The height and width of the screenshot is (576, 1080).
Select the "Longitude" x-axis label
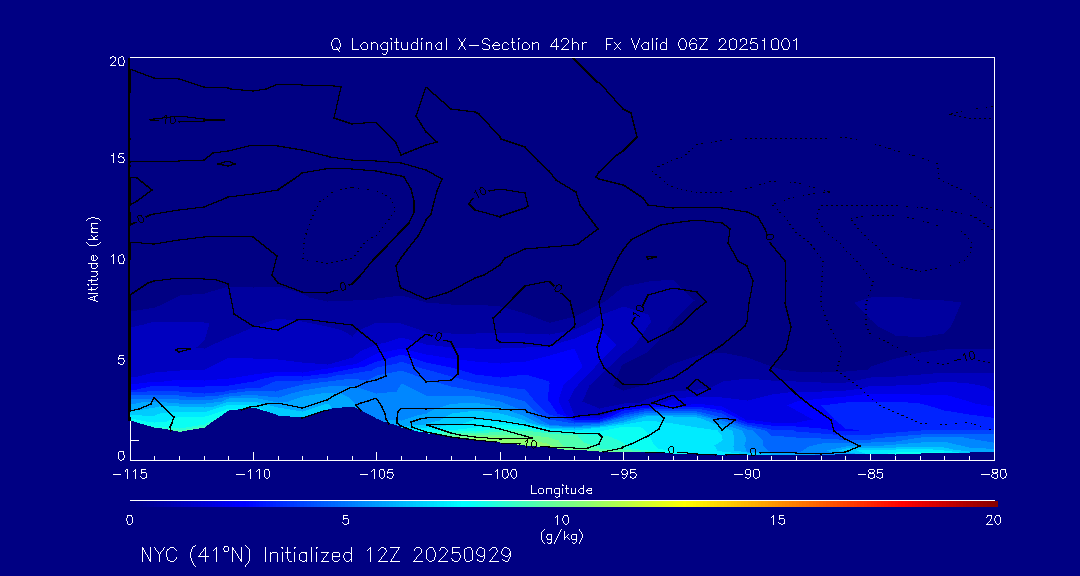point(561,491)
